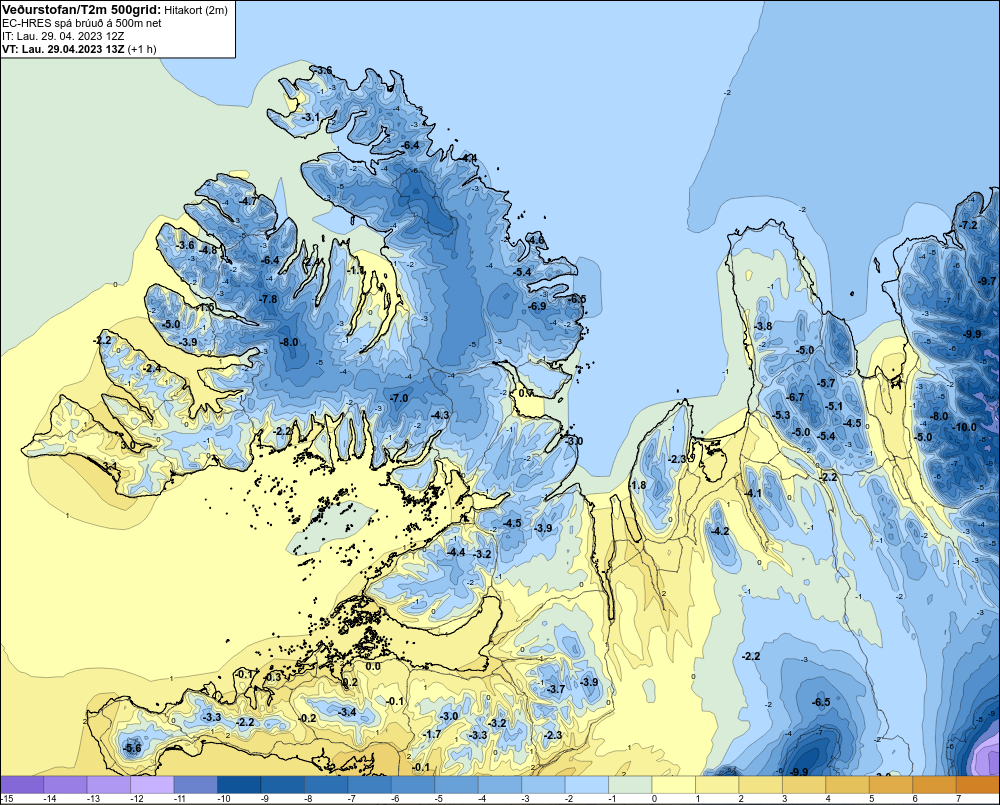Screen dimensions: 1000x805
Task: Click the "-4.2" temperature value on the map
Action: 720,531
